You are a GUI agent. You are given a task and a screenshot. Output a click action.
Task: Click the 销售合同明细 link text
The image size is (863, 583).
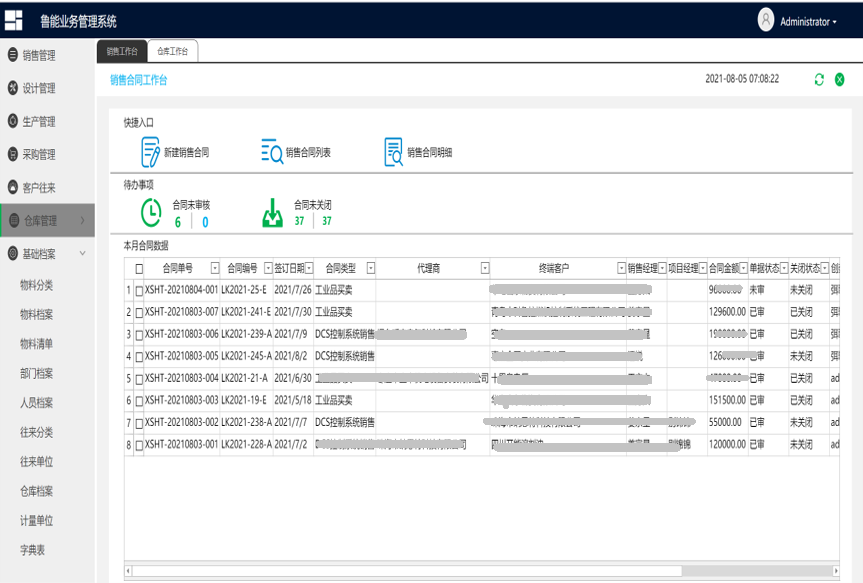(x=430, y=152)
